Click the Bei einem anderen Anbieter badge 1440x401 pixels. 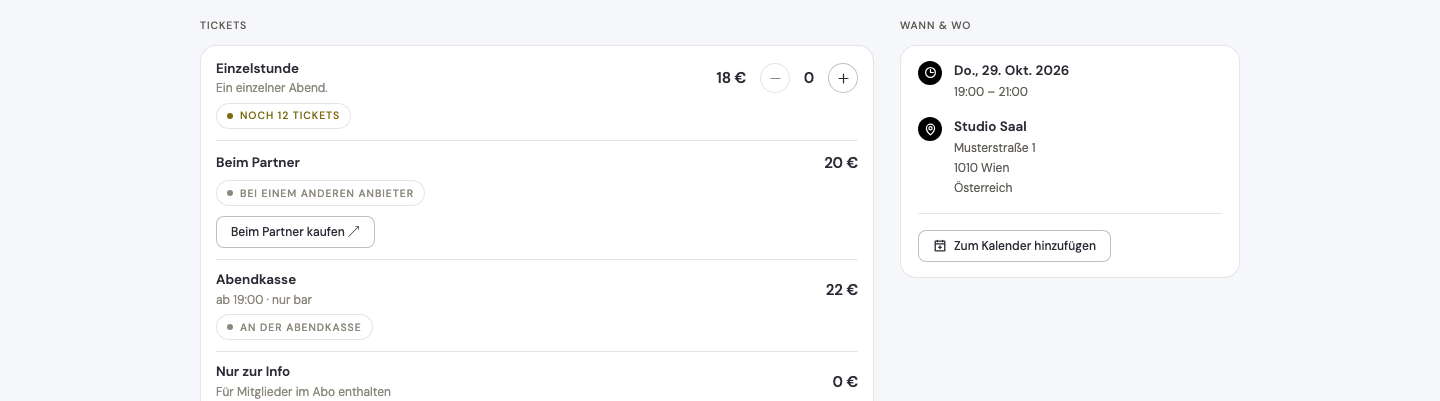pyautogui.click(x=320, y=193)
